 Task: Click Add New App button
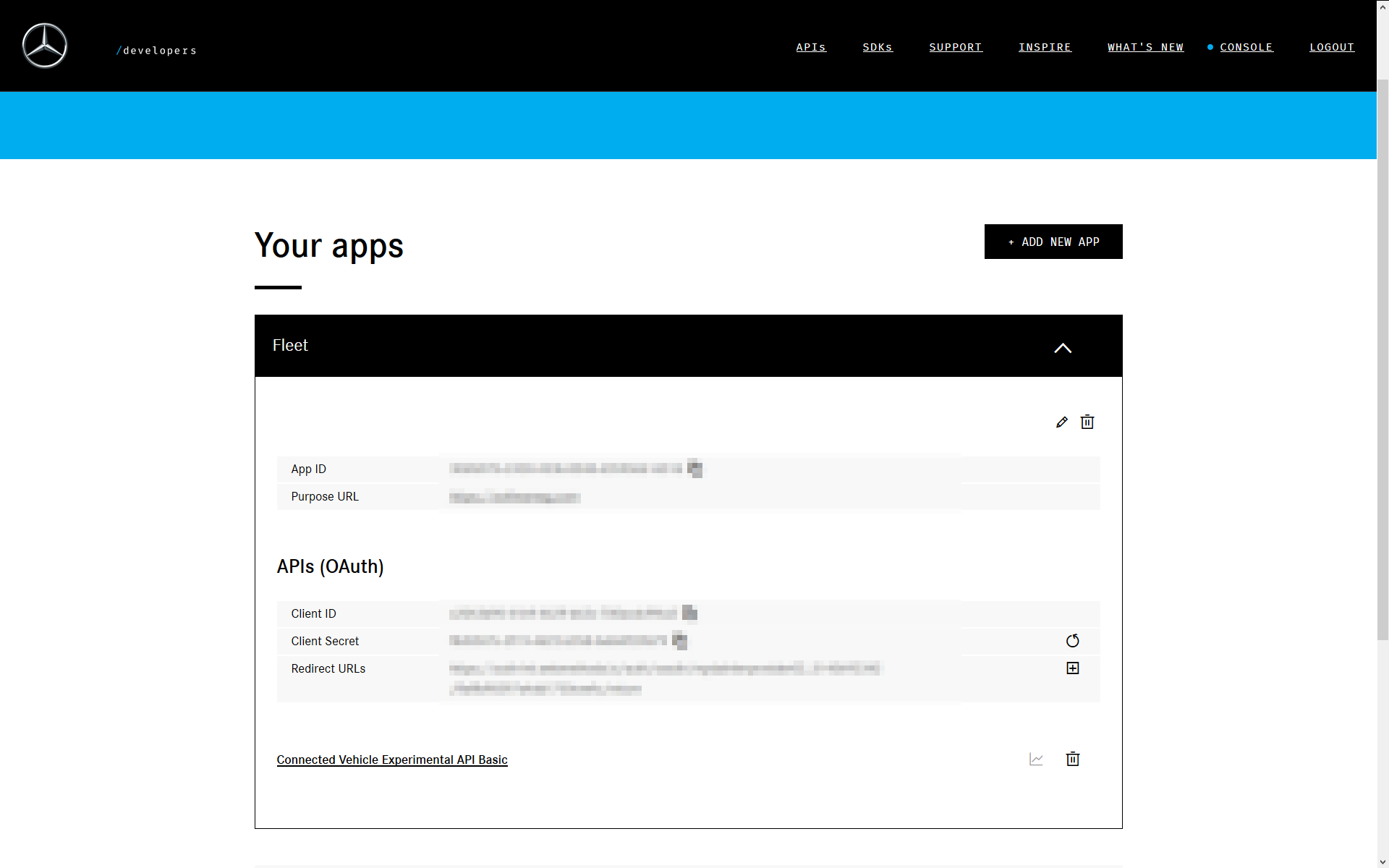[1053, 242]
